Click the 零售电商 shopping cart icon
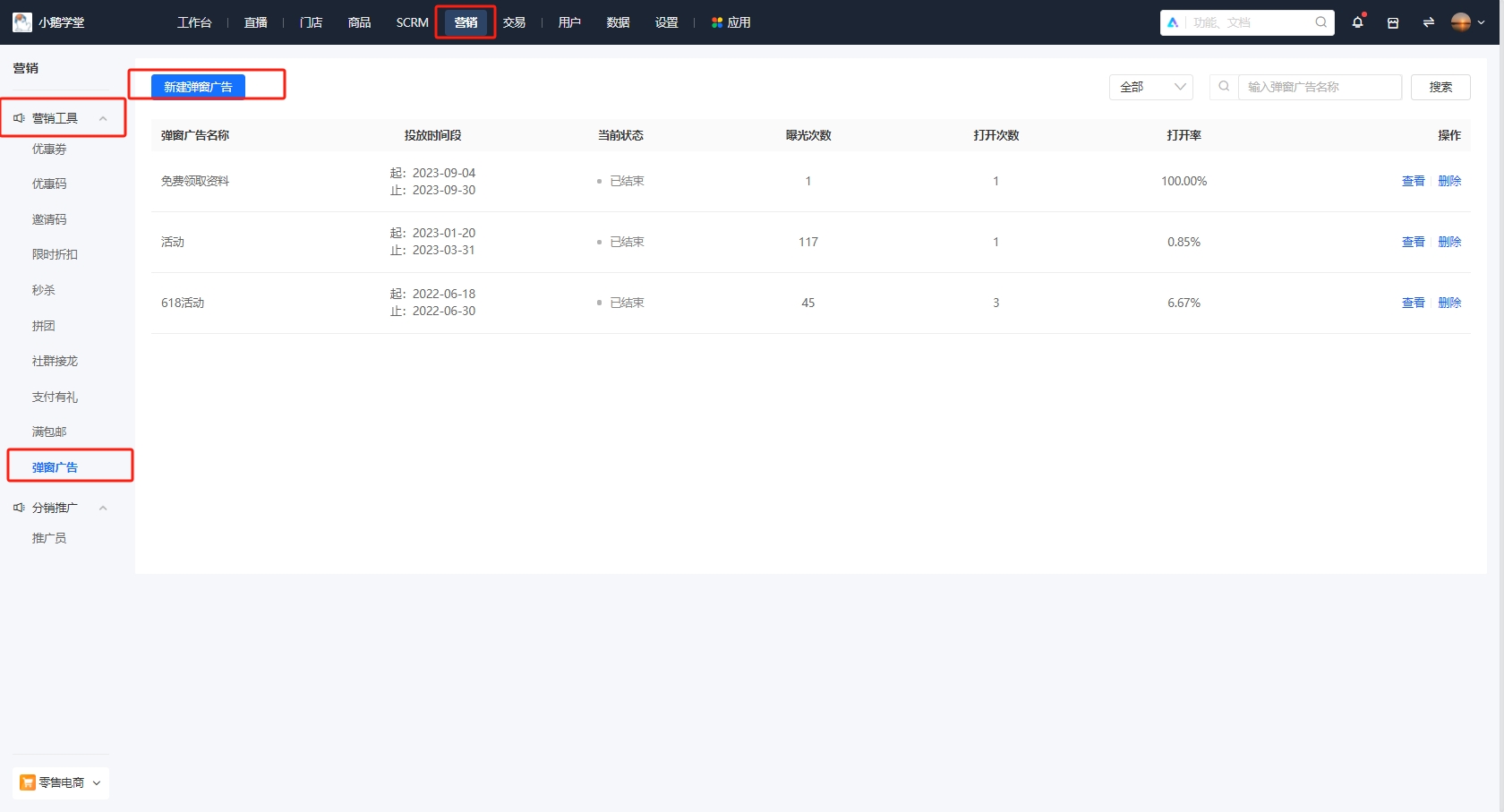The image size is (1504, 812). (x=28, y=782)
